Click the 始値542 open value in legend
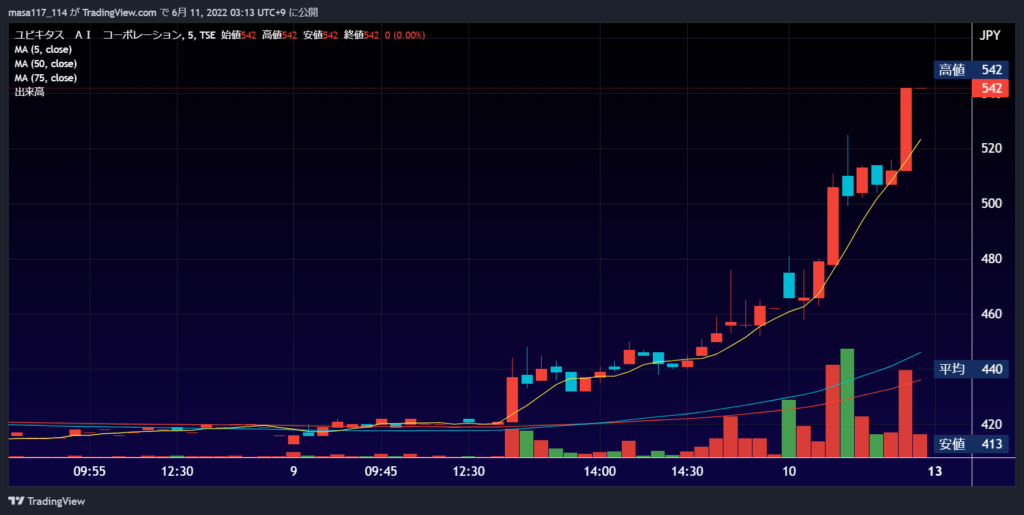 point(238,35)
